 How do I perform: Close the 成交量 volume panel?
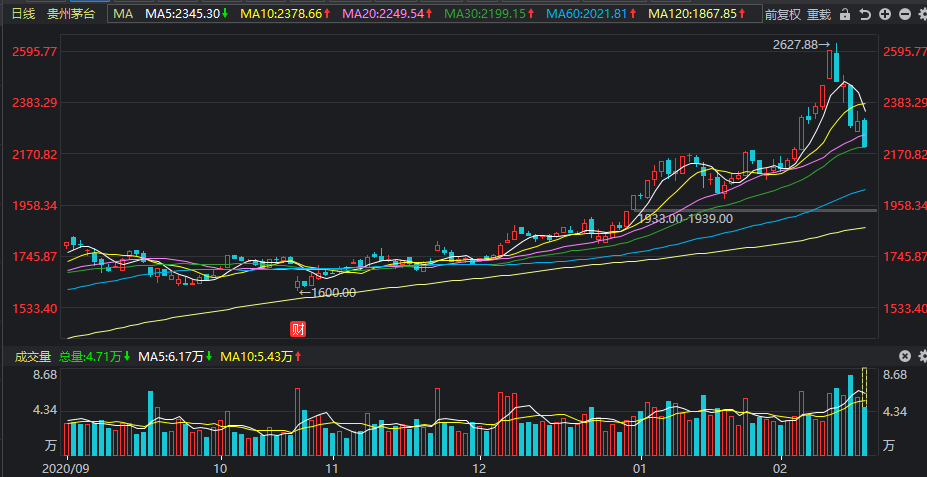[x=904, y=356]
